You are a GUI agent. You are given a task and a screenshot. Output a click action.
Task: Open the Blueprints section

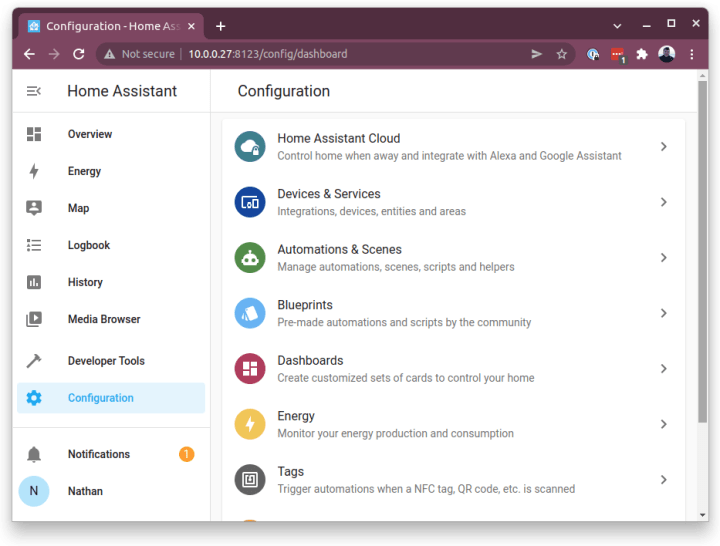coord(453,313)
